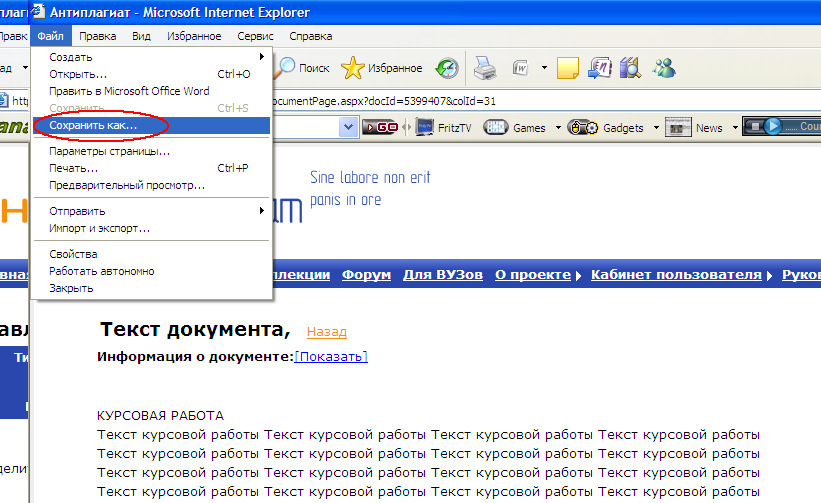Open the Избранное menu in menu bar
Viewport: 821px width, 503px height.
(194, 36)
